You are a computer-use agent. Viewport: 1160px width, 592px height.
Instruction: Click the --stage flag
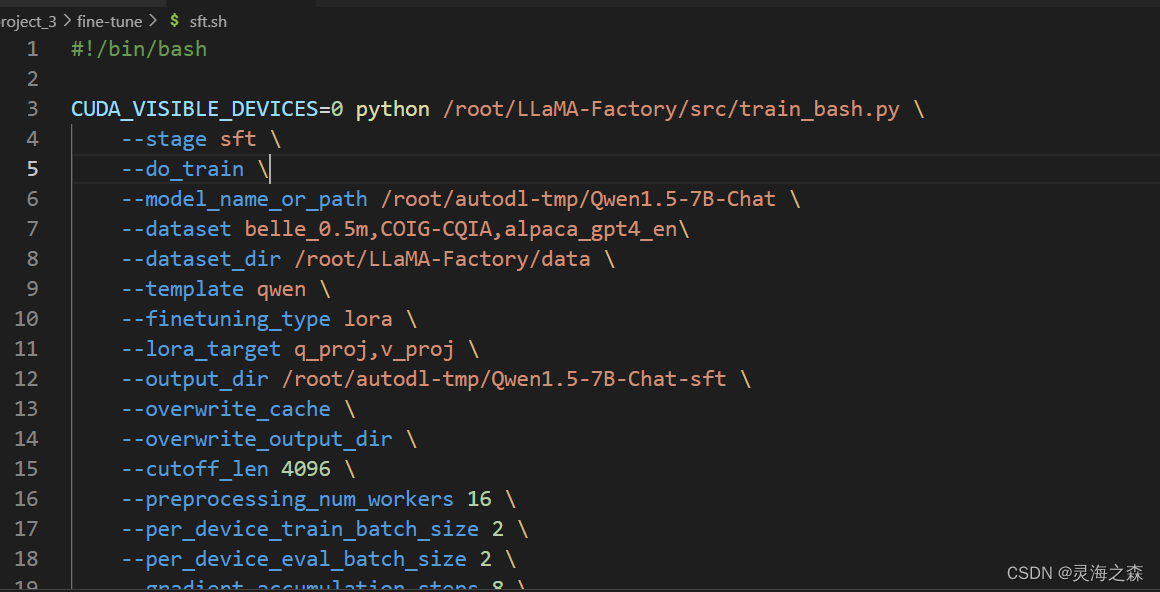(164, 139)
